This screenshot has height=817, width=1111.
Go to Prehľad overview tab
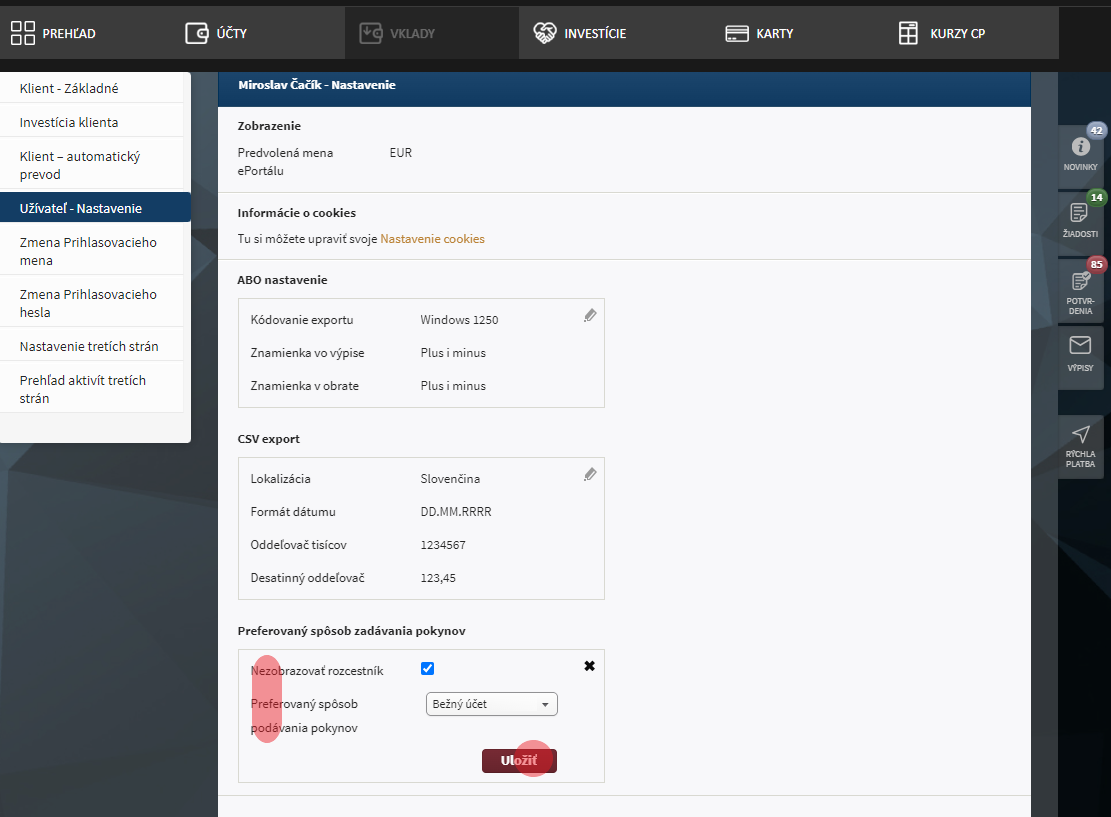pyautogui.click(x=54, y=33)
